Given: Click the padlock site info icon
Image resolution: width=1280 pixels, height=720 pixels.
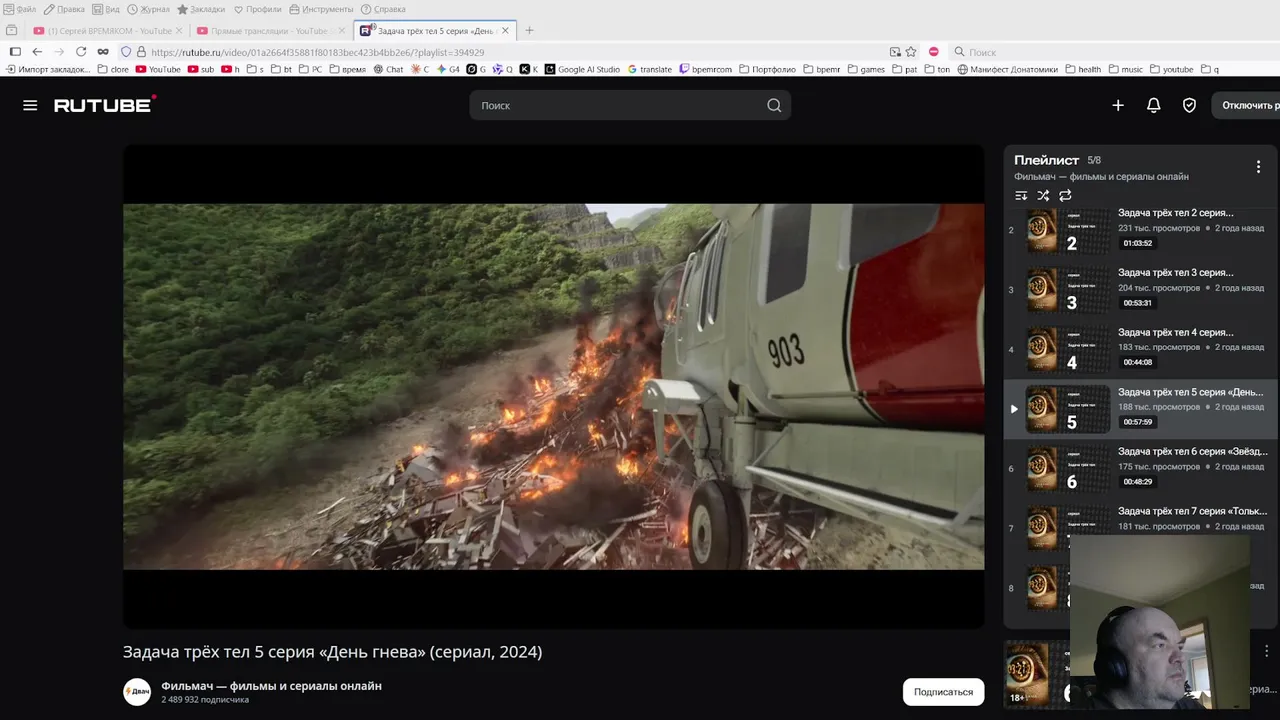Looking at the screenshot, I should tap(141, 52).
